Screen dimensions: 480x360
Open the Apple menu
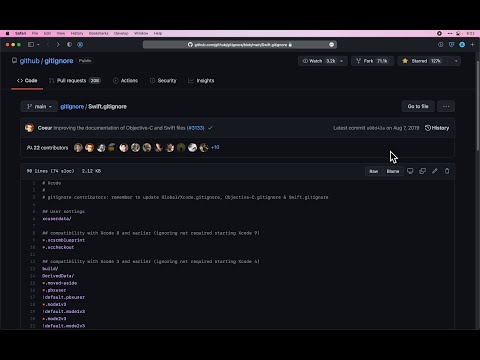(x=7, y=33)
